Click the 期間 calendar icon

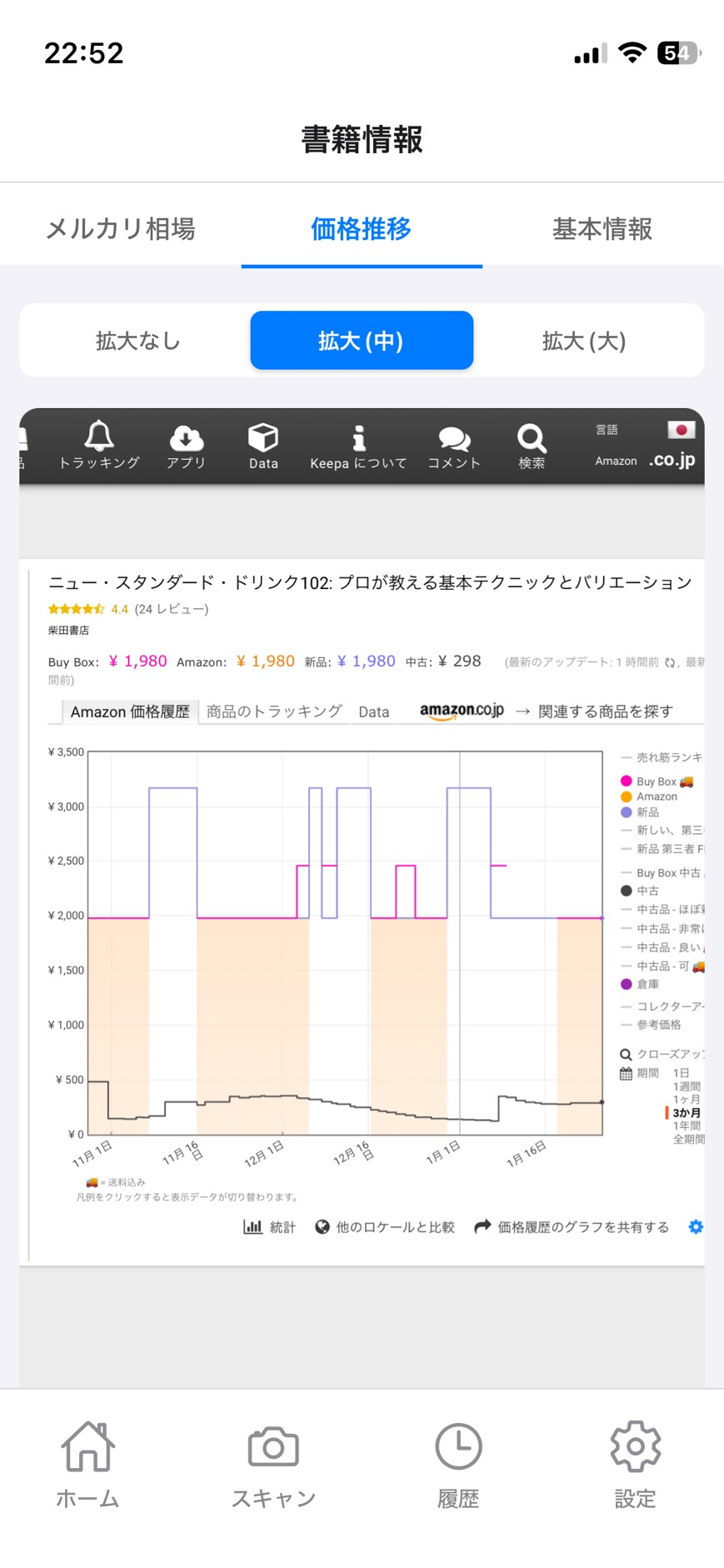click(x=626, y=1074)
